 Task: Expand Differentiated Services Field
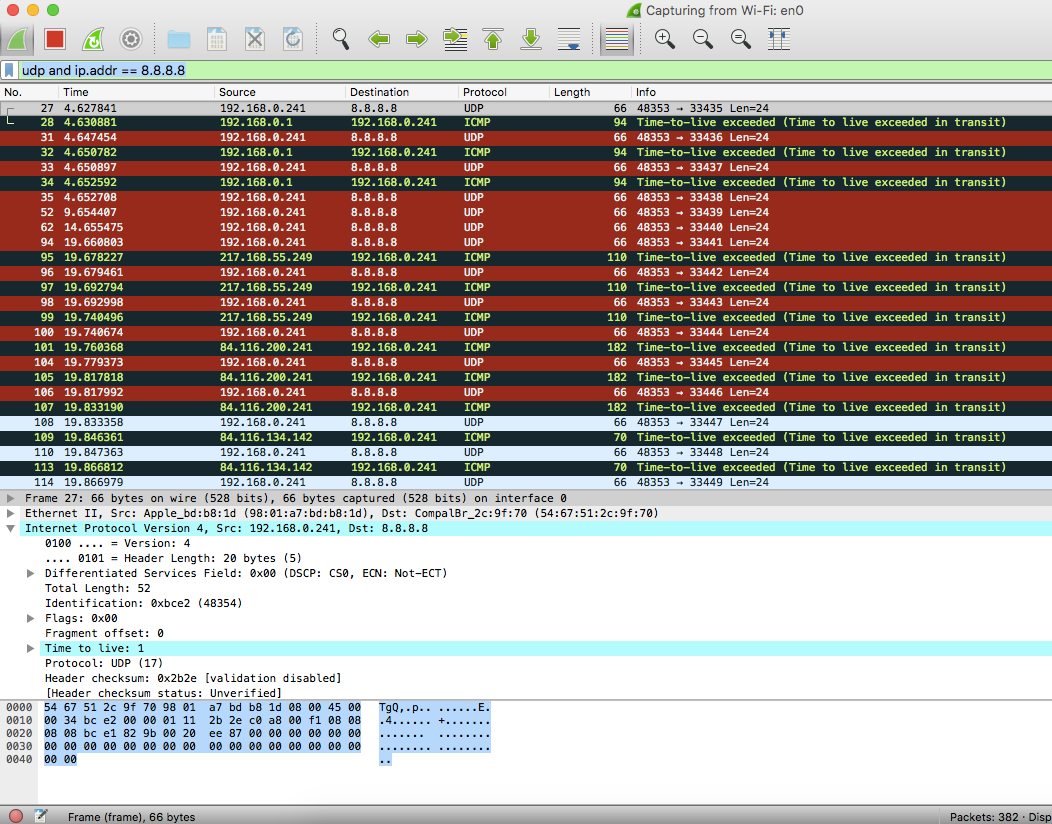pos(31,573)
